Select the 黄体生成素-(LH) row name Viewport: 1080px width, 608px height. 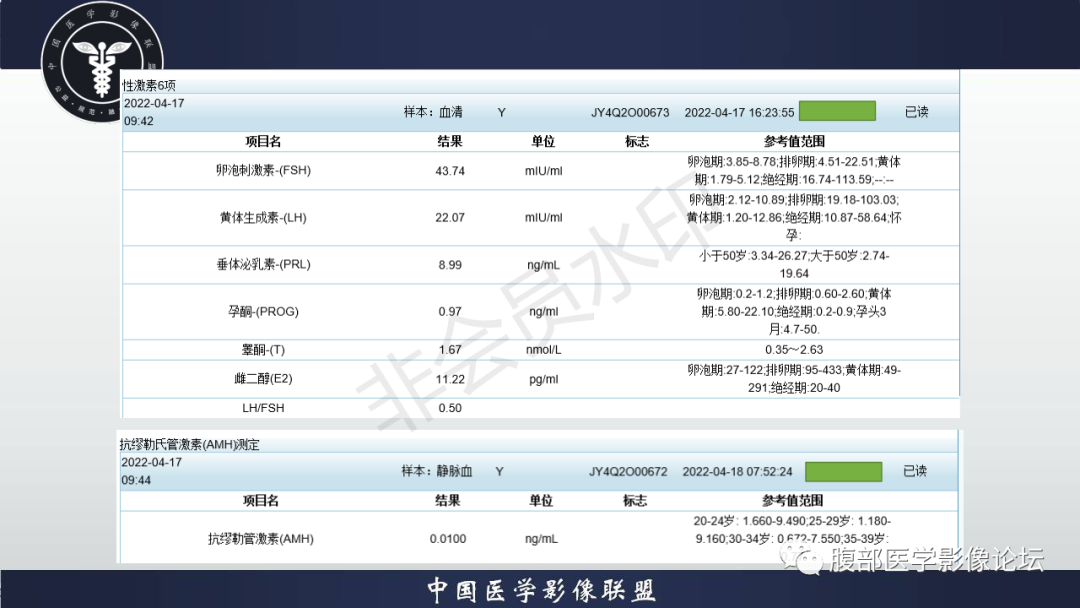click(x=263, y=218)
